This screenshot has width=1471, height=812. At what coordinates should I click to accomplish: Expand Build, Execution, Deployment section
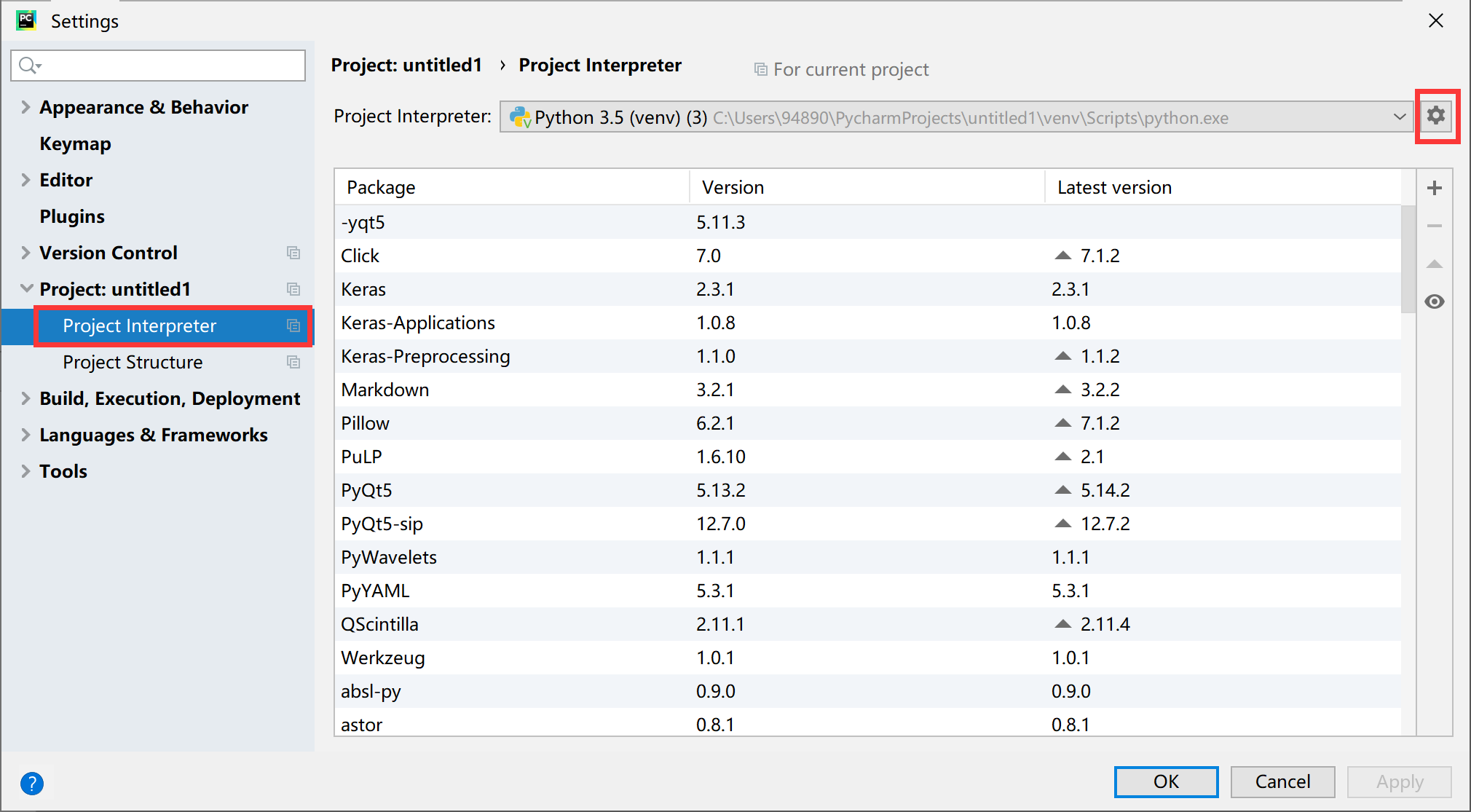pyautogui.click(x=25, y=398)
